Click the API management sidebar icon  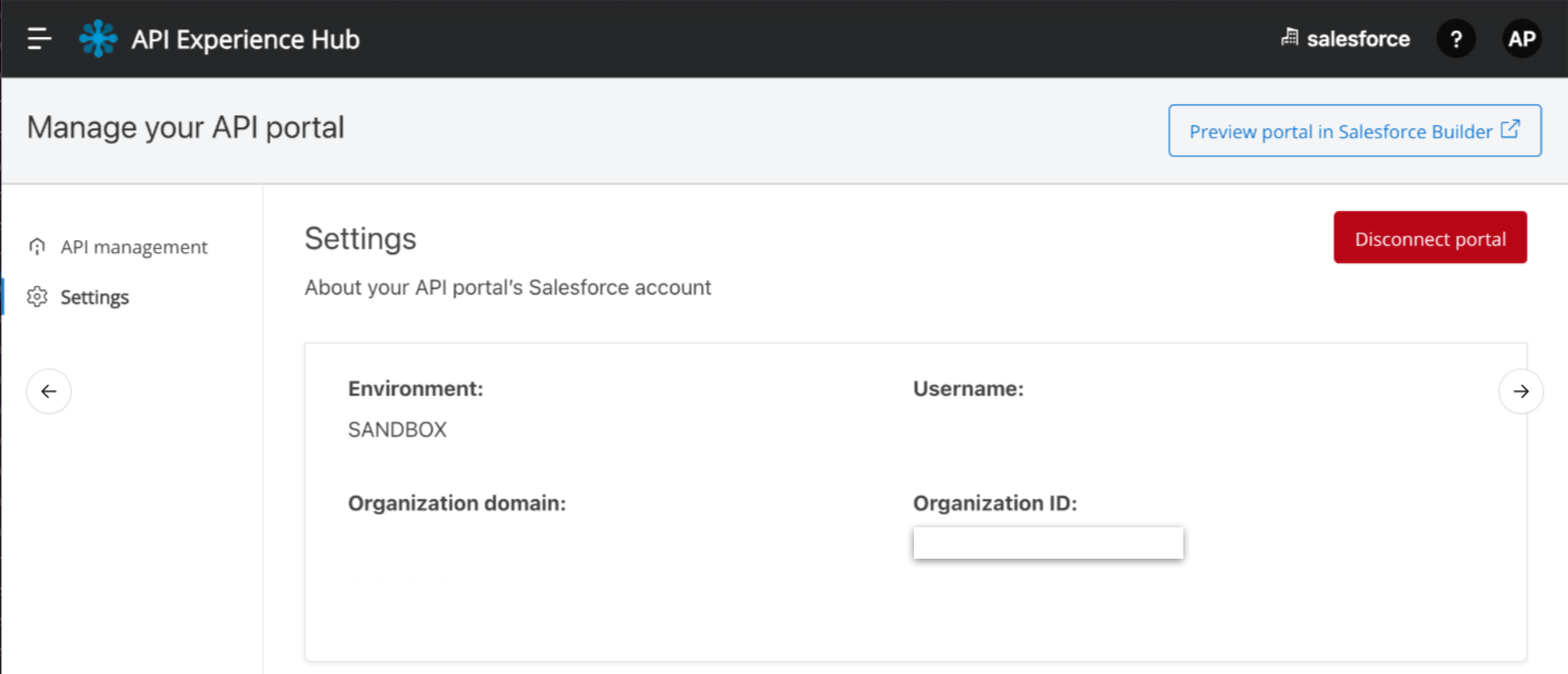(37, 247)
